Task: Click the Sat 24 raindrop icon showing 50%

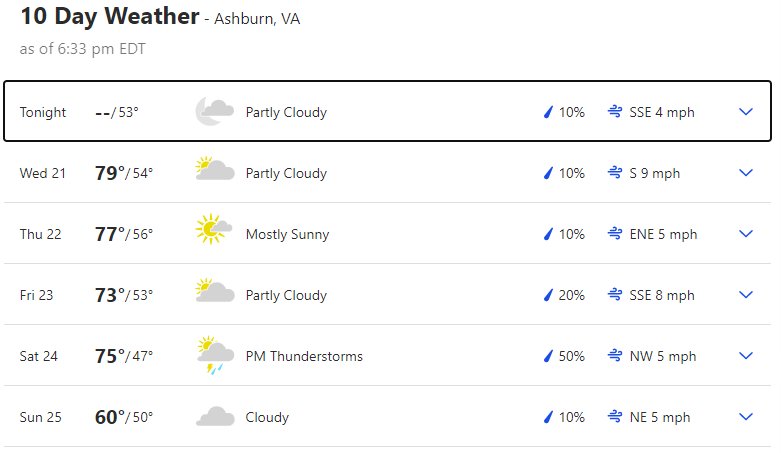Action: point(548,356)
